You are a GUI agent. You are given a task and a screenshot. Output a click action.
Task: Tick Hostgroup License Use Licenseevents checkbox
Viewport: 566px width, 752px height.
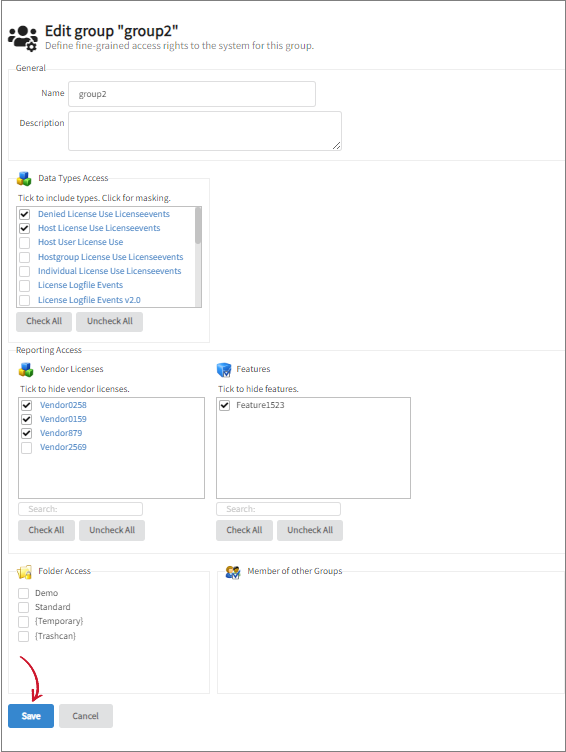pos(24,258)
